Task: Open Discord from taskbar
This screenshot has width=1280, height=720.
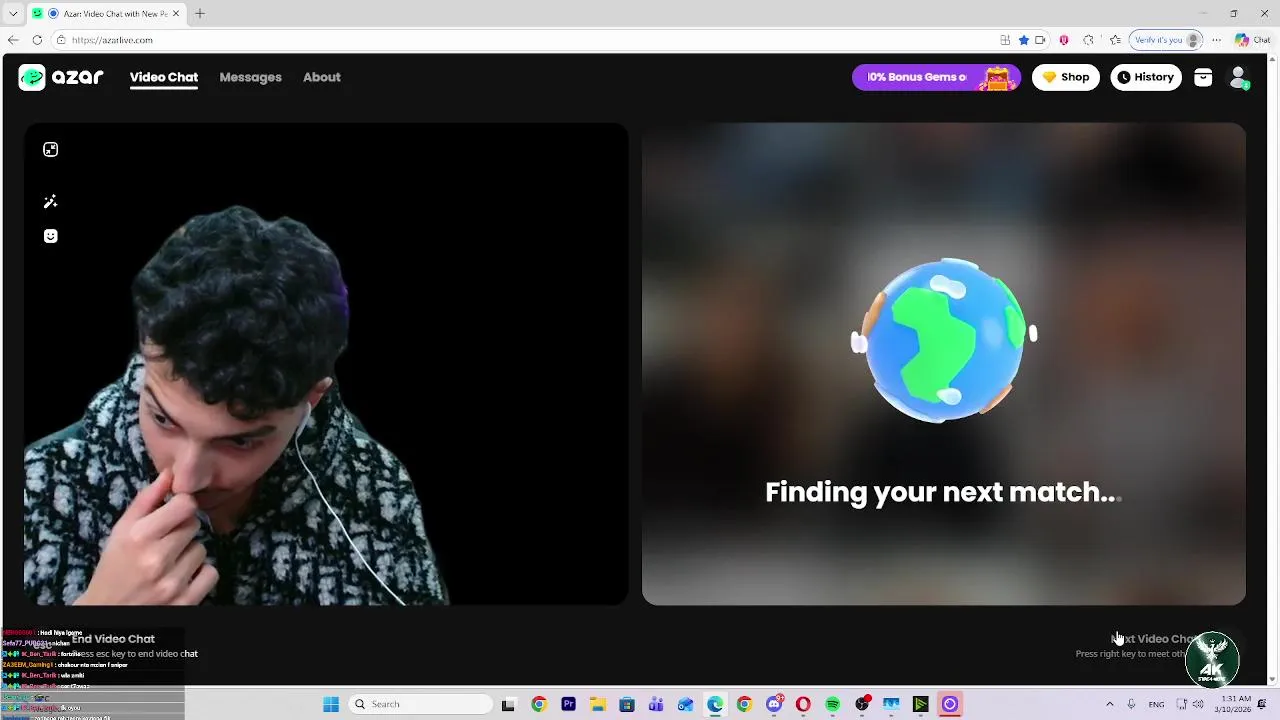Action: 774,704
